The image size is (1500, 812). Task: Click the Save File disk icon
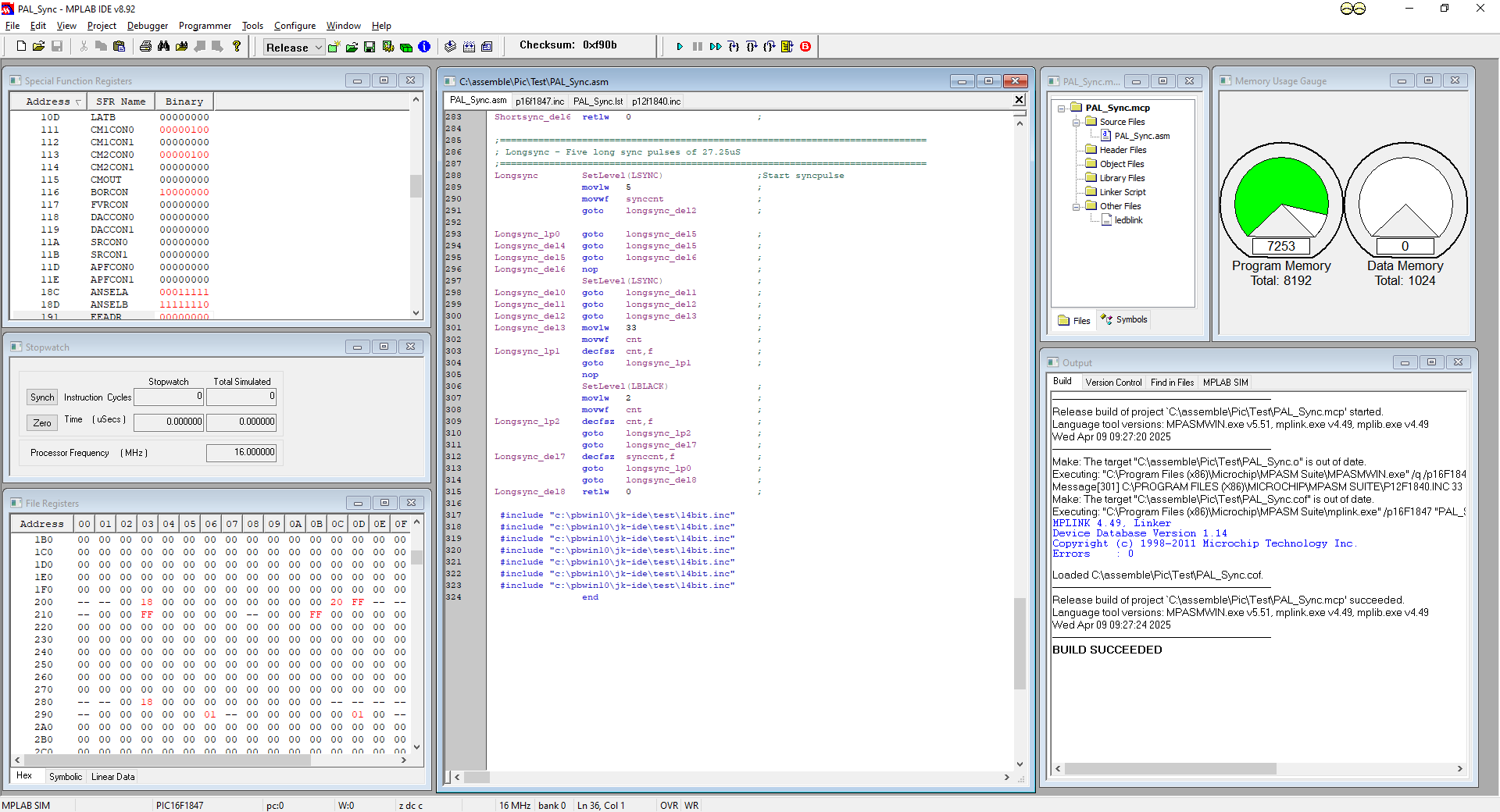pos(57,46)
